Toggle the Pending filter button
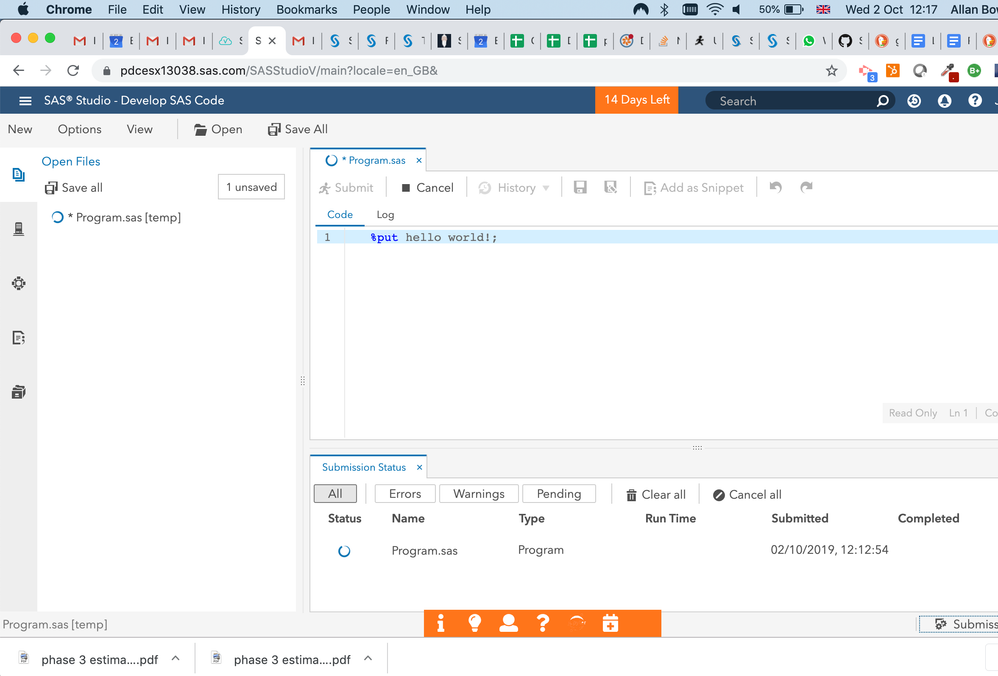Viewport: 998px width, 676px height. click(558, 494)
